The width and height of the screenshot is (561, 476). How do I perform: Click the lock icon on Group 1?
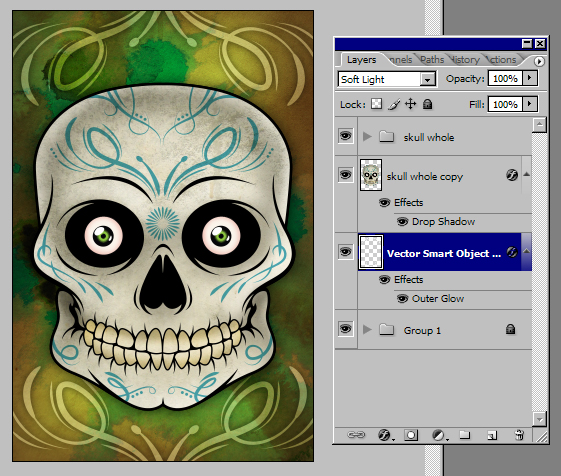511,329
